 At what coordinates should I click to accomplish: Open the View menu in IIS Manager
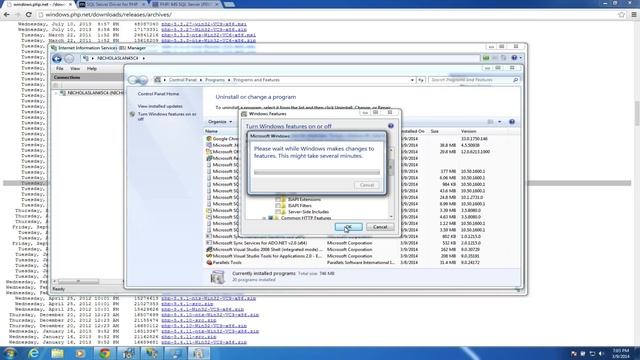click(x=75, y=69)
